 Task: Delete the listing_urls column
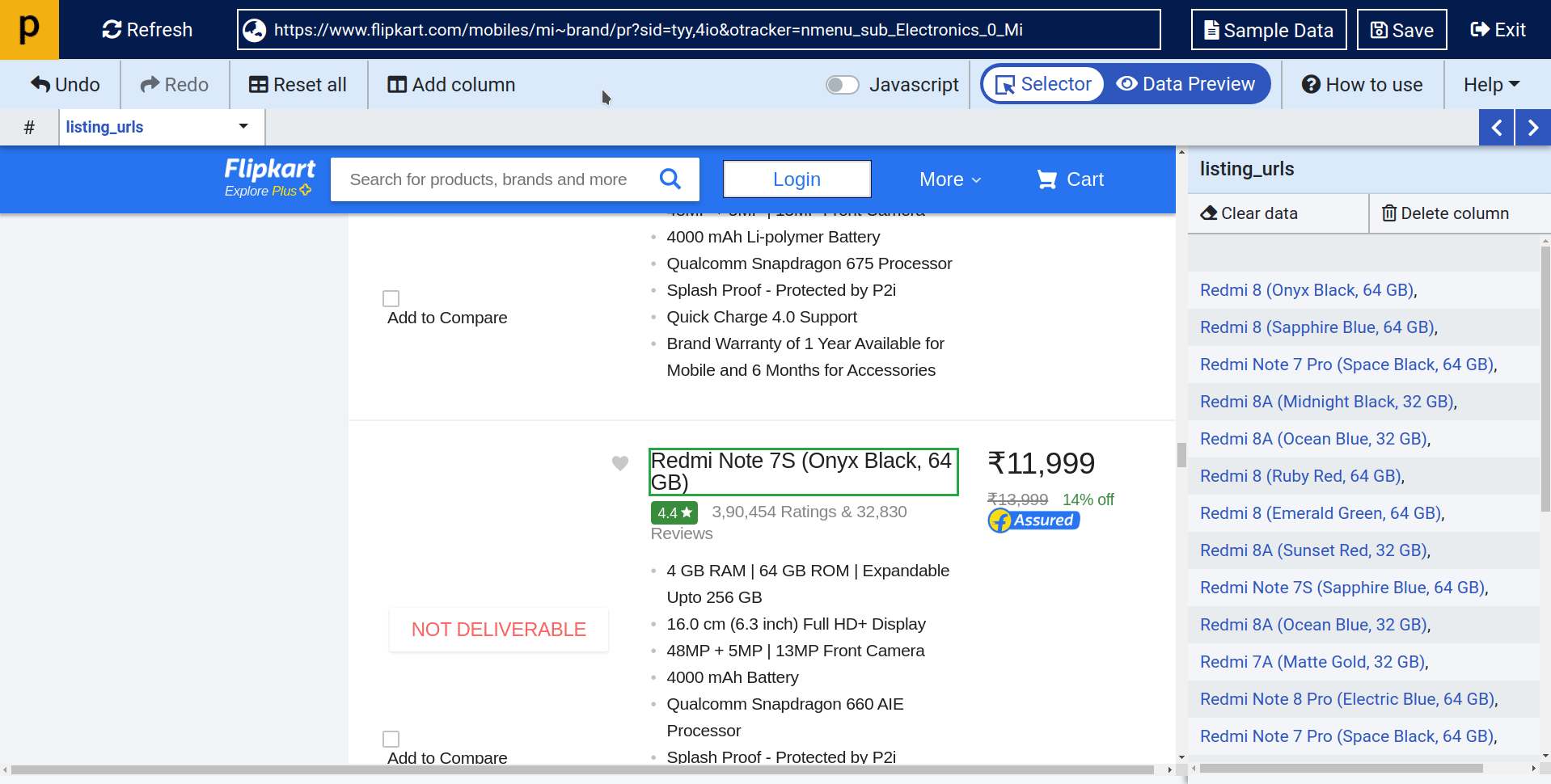[x=1446, y=213]
